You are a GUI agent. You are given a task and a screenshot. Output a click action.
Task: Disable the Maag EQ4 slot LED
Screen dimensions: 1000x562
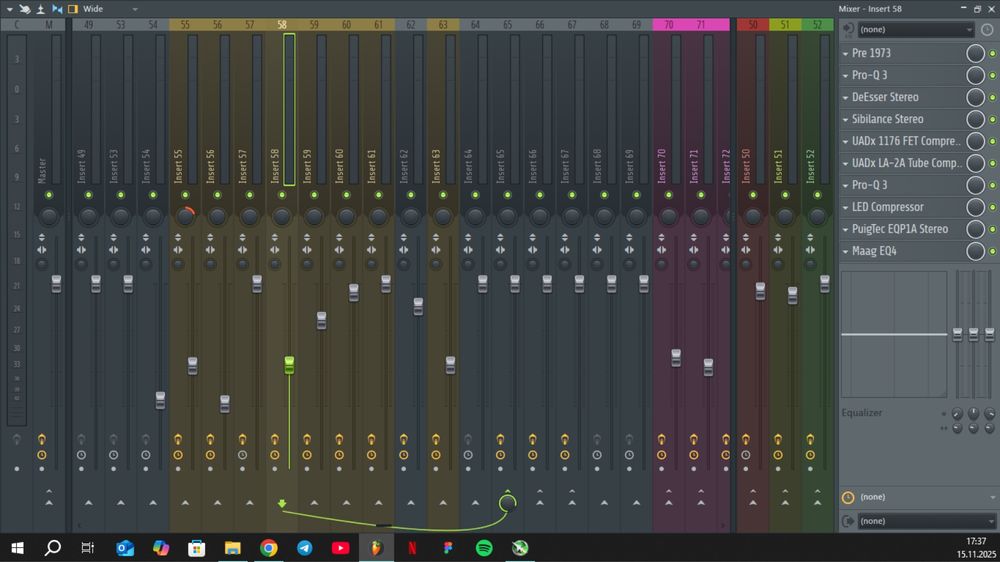[992, 251]
